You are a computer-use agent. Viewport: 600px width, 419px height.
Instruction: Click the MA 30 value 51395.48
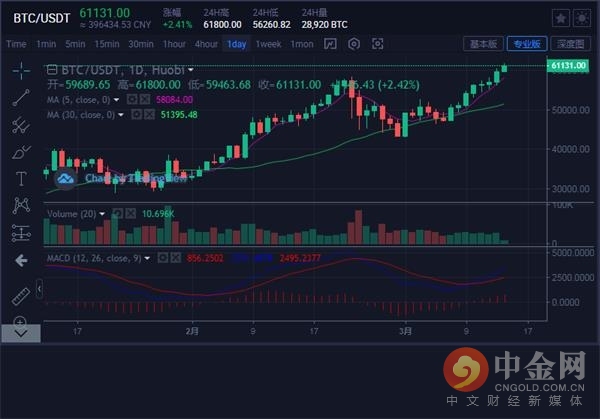pyautogui.click(x=179, y=114)
